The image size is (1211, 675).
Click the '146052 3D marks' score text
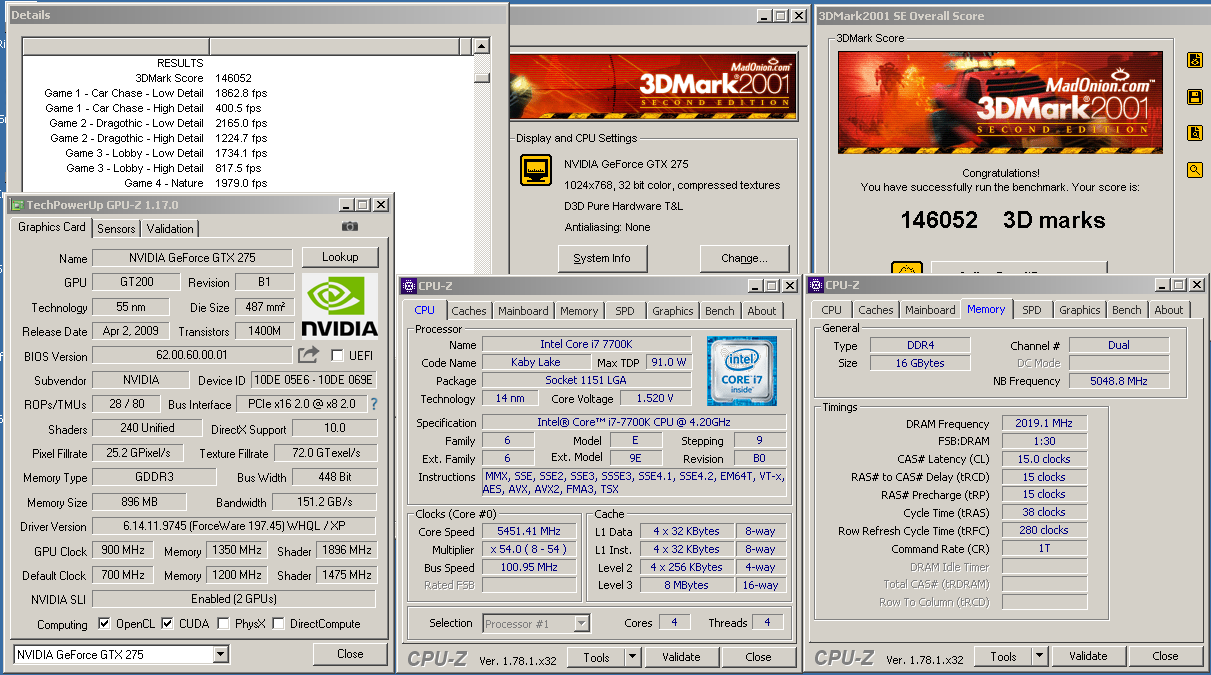(1003, 220)
